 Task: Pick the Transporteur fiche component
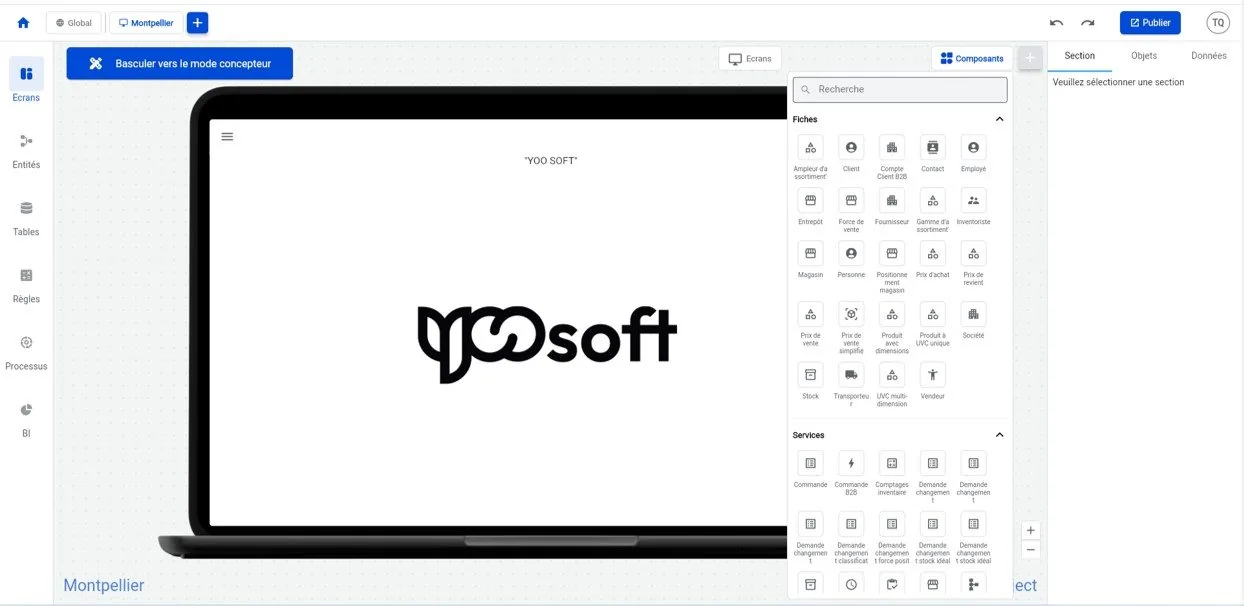tap(851, 385)
